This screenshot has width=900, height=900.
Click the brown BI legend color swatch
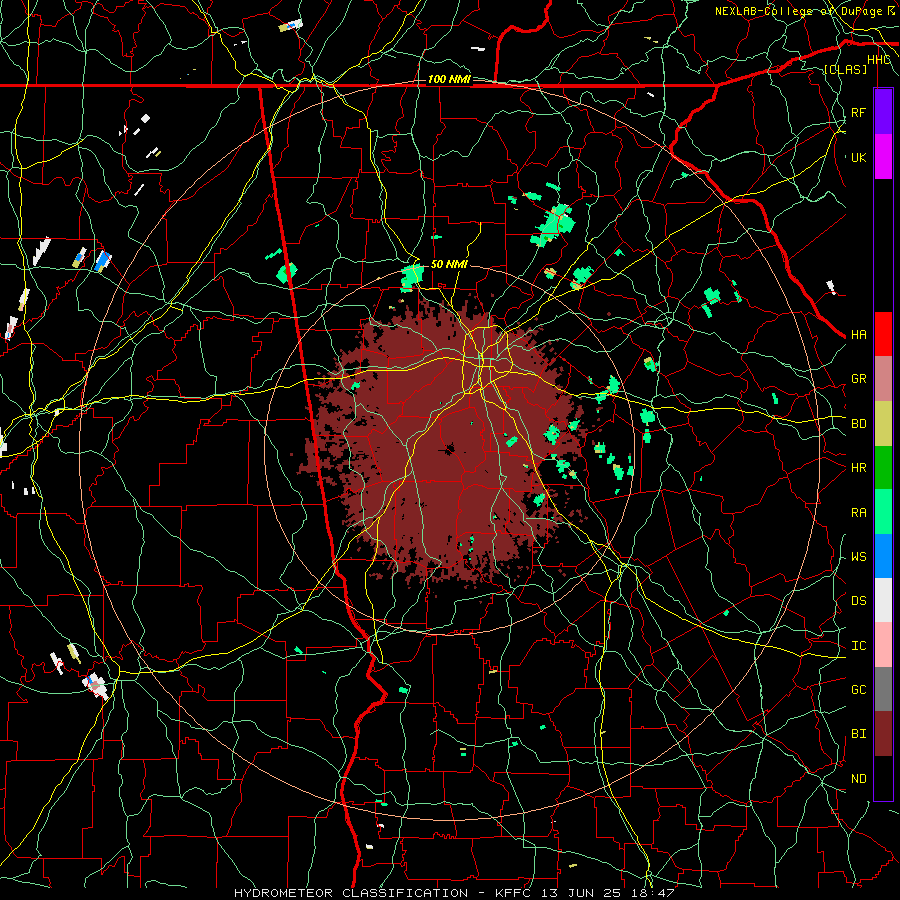tap(883, 734)
